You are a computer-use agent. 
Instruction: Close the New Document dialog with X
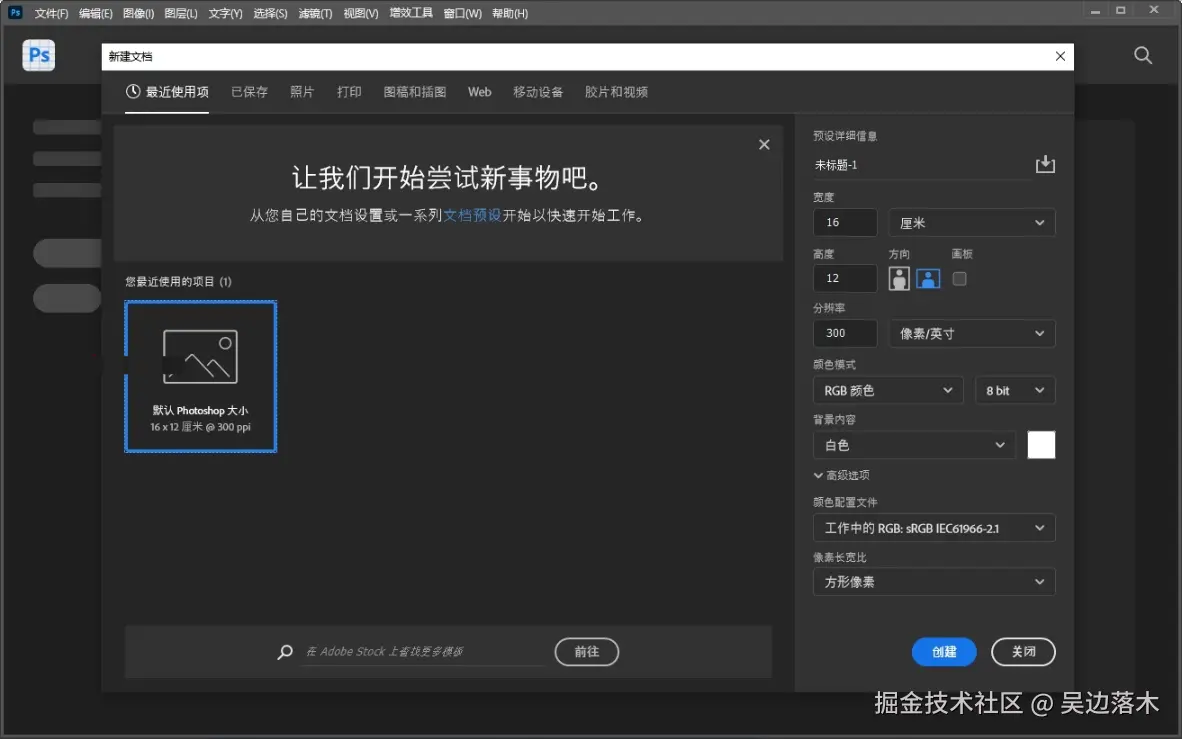tap(1060, 57)
